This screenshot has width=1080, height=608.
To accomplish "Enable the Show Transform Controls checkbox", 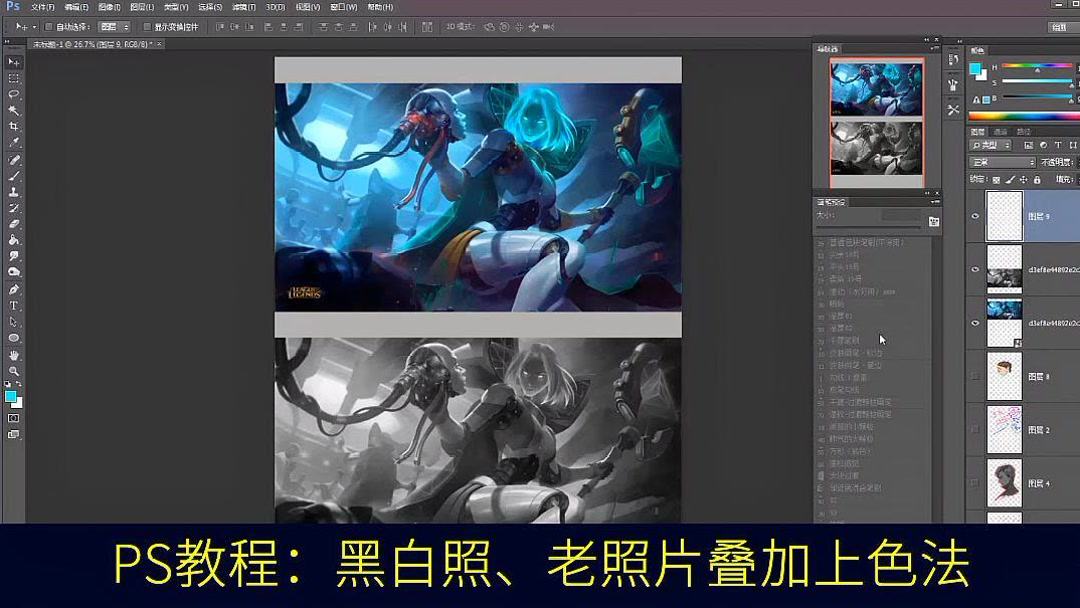I will coord(146,28).
